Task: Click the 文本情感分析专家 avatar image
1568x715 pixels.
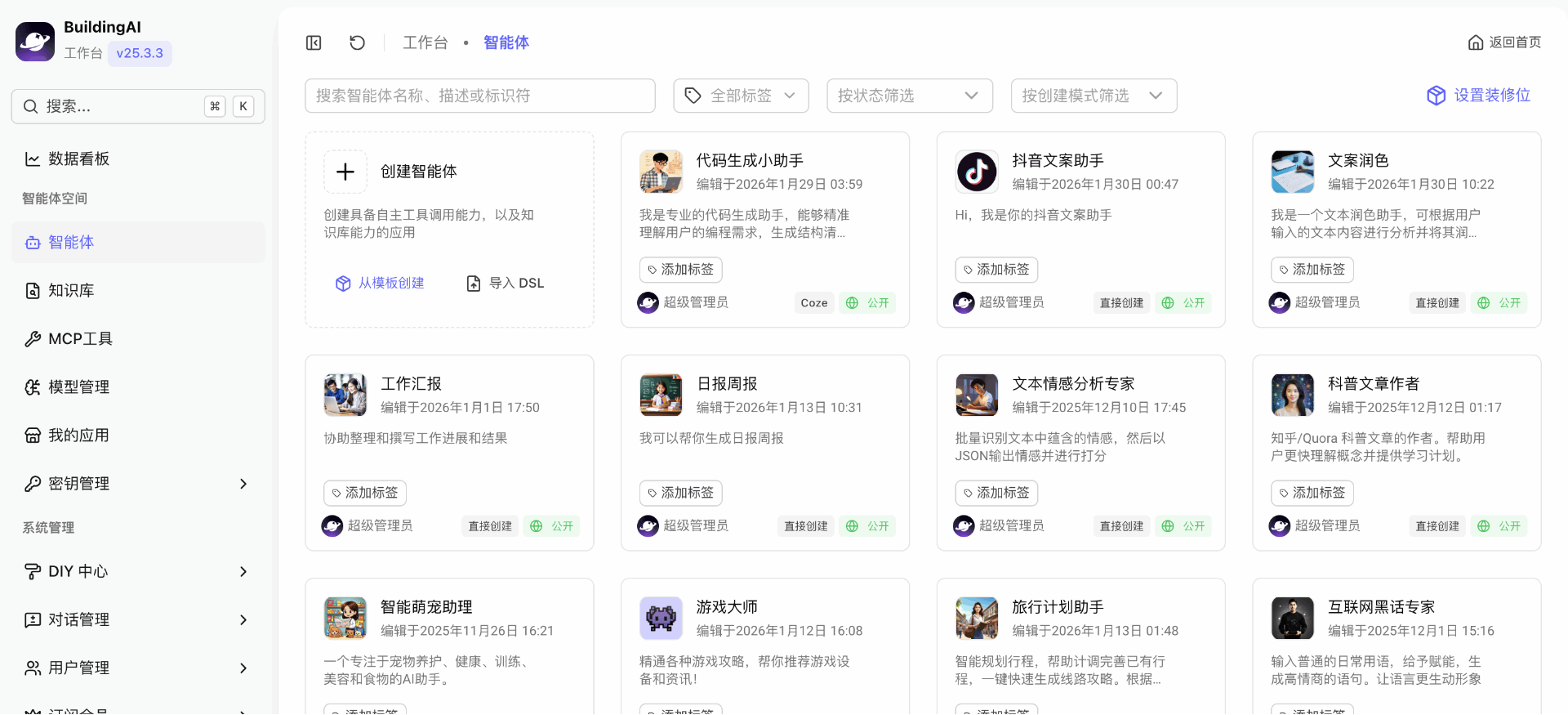Action: pyautogui.click(x=977, y=395)
